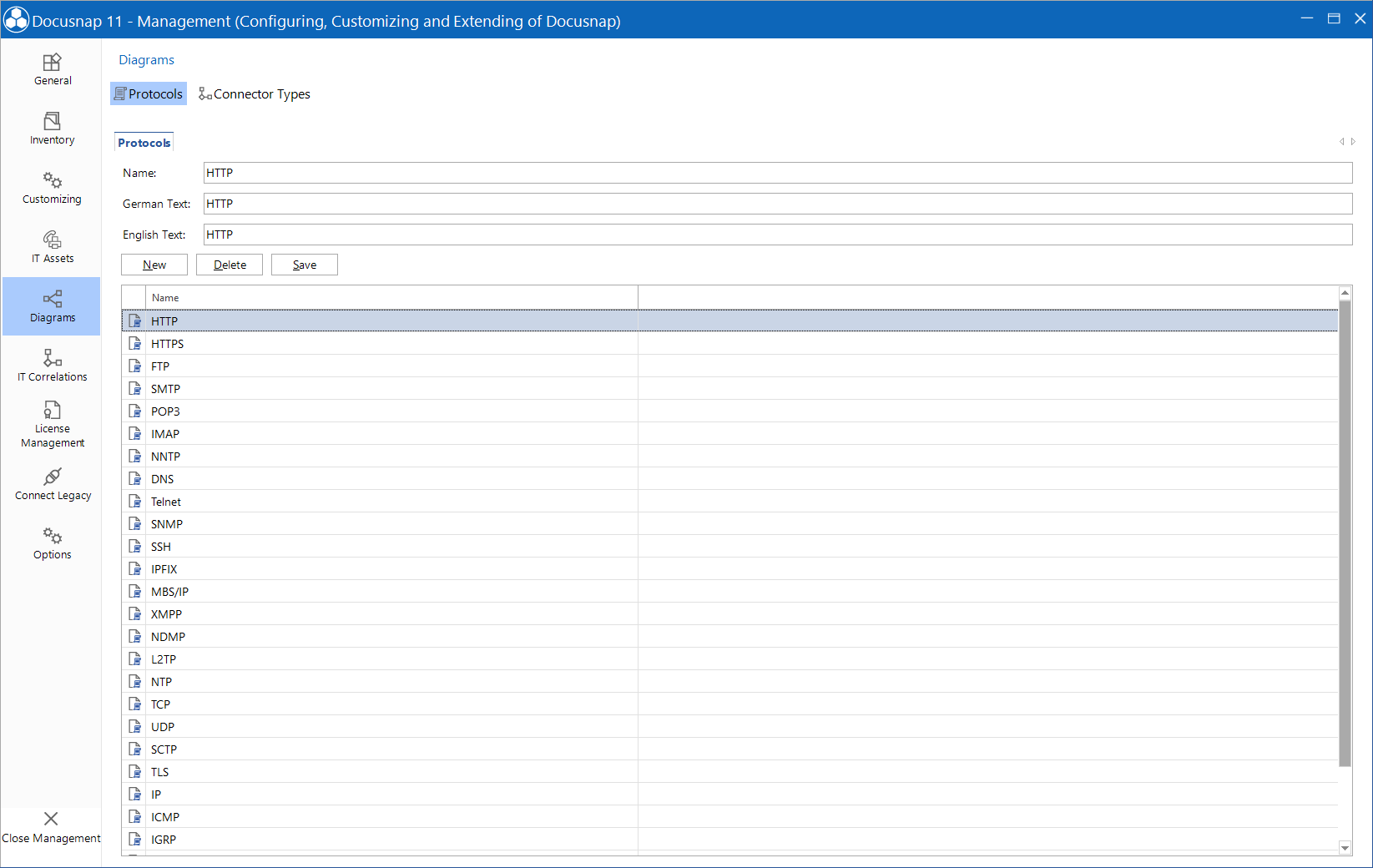The image size is (1373, 868).
Task: Select Connect Legacy in the sidebar
Action: coord(52,484)
